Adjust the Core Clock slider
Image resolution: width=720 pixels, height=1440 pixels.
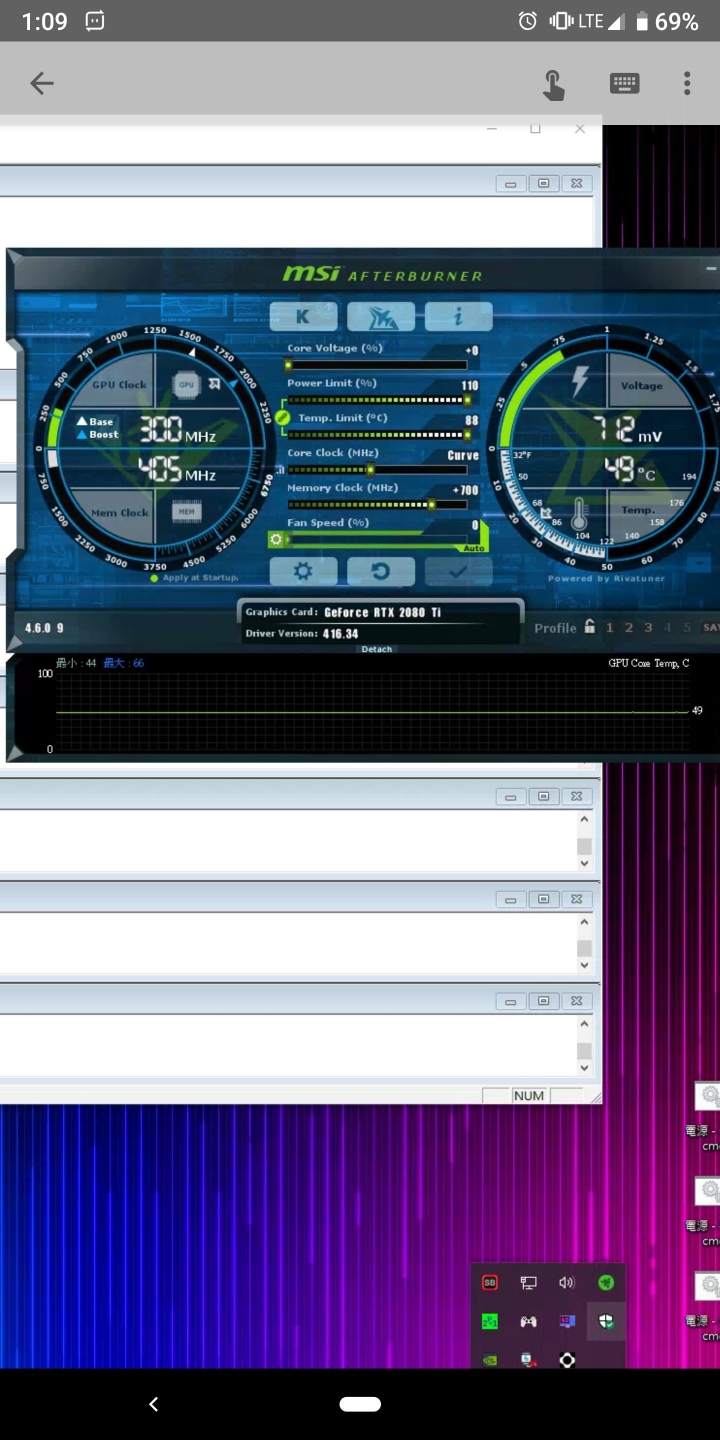pyautogui.click(x=377, y=469)
